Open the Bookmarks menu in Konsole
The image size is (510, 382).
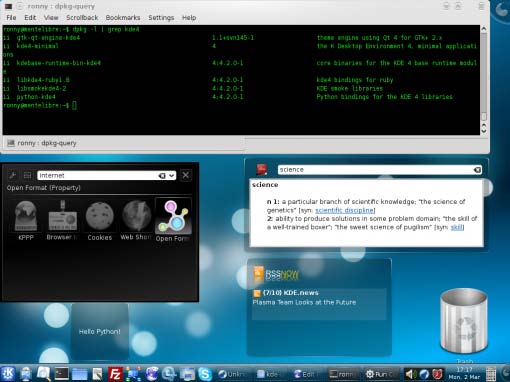point(123,18)
